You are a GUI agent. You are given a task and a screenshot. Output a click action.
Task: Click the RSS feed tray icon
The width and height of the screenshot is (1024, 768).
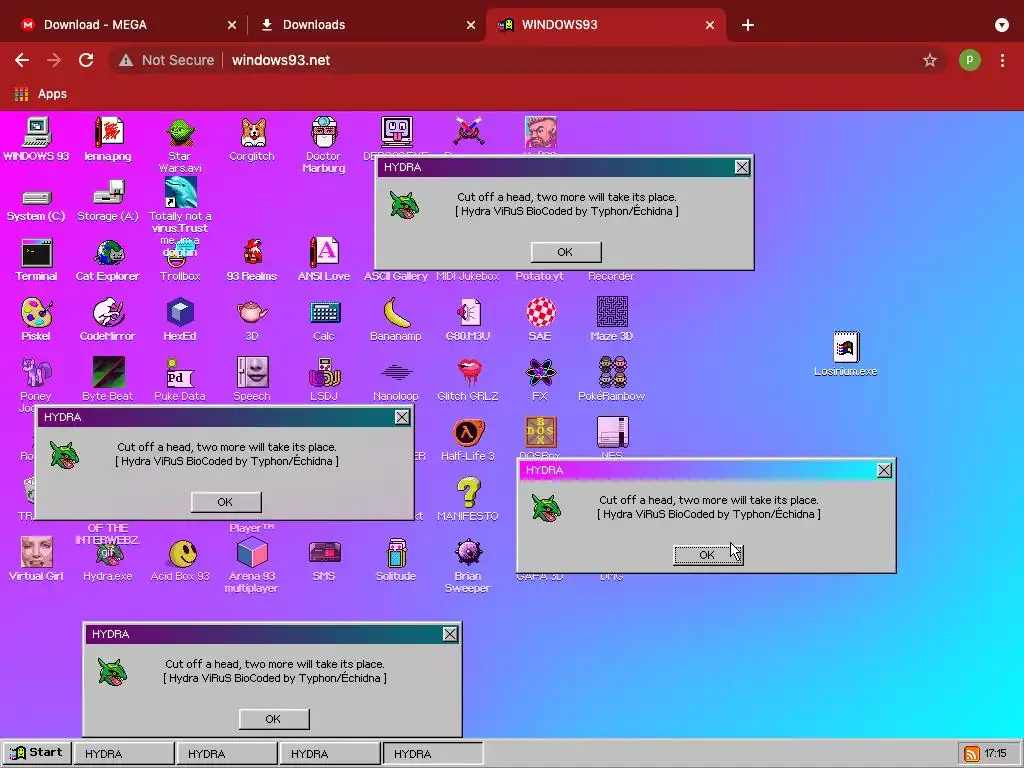(x=972, y=754)
